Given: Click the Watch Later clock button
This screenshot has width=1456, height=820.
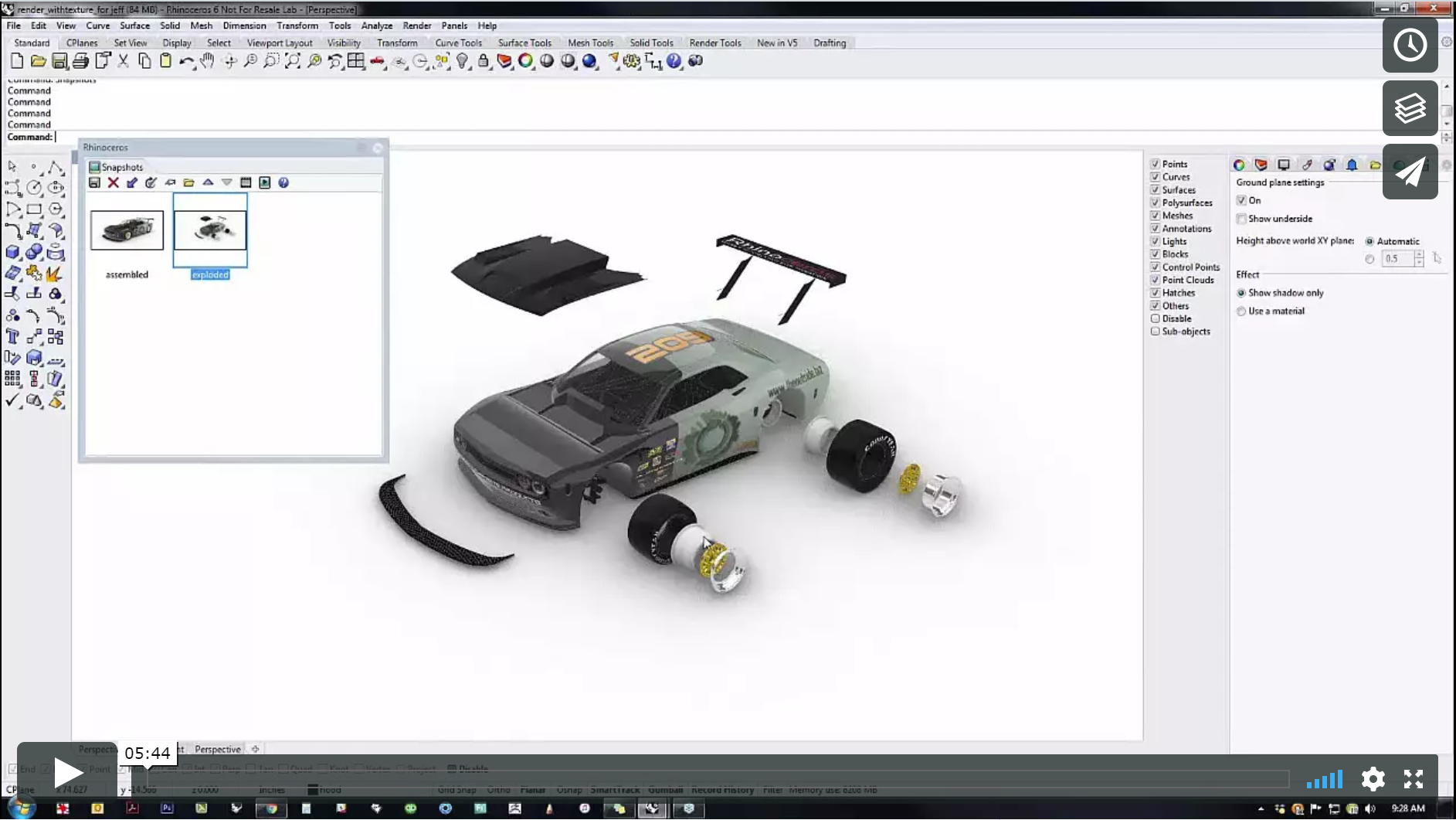Looking at the screenshot, I should 1410,45.
